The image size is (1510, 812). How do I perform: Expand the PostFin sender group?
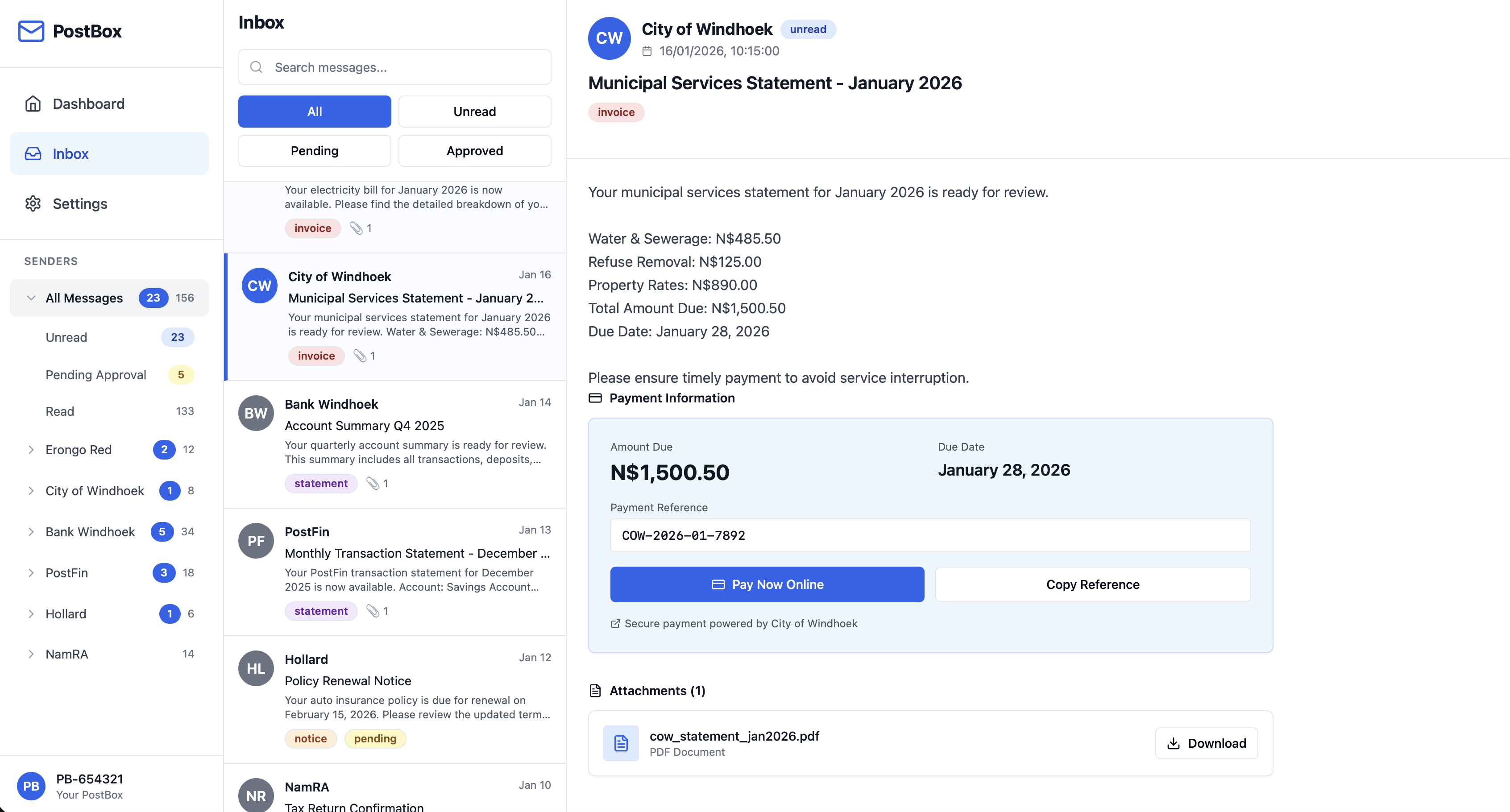[x=31, y=573]
